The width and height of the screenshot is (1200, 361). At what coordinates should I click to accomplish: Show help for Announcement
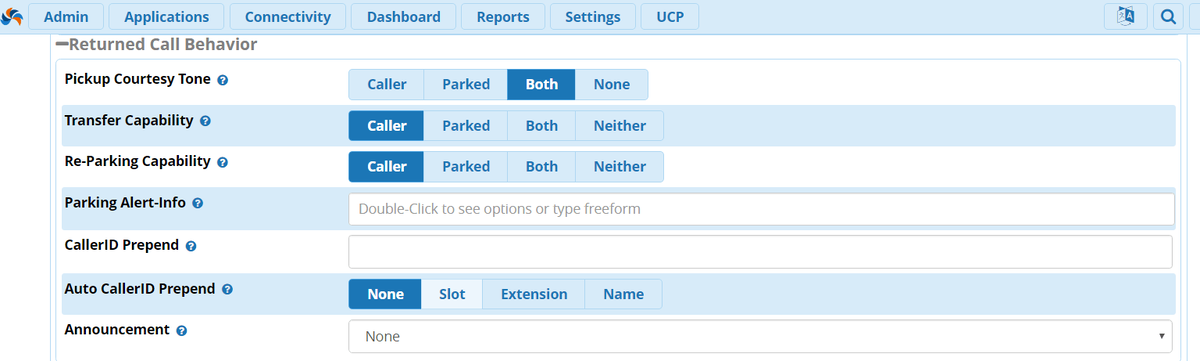pyautogui.click(x=182, y=330)
